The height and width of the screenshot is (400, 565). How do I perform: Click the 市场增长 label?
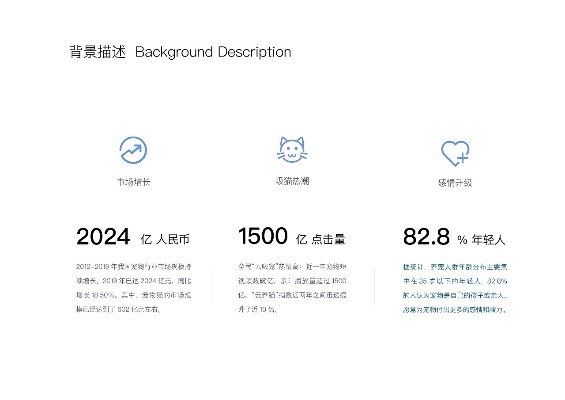point(133,182)
